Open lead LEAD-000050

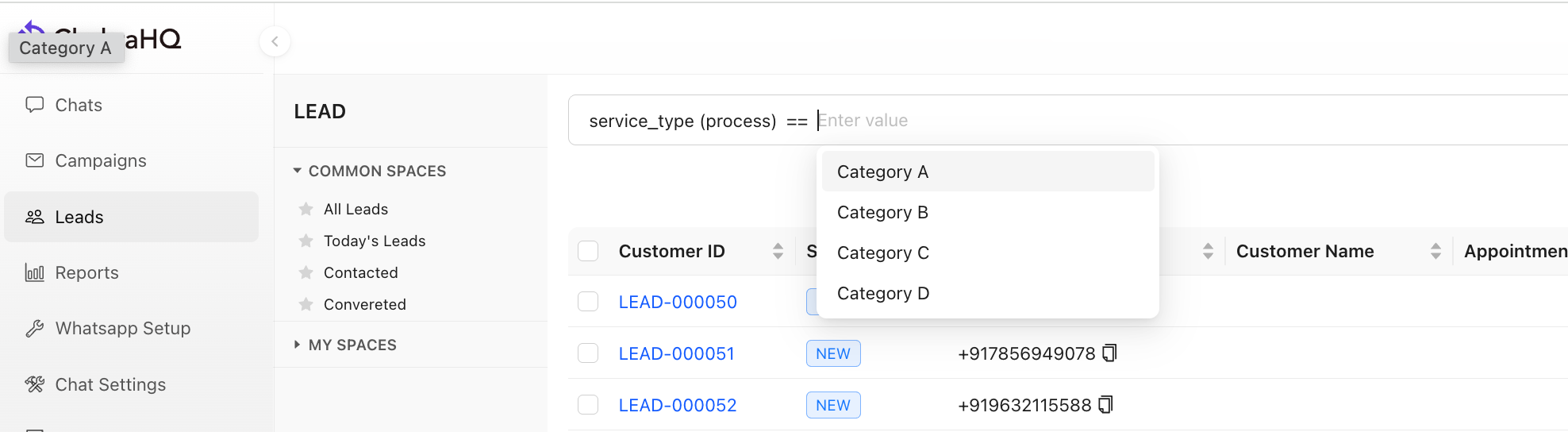pos(678,302)
